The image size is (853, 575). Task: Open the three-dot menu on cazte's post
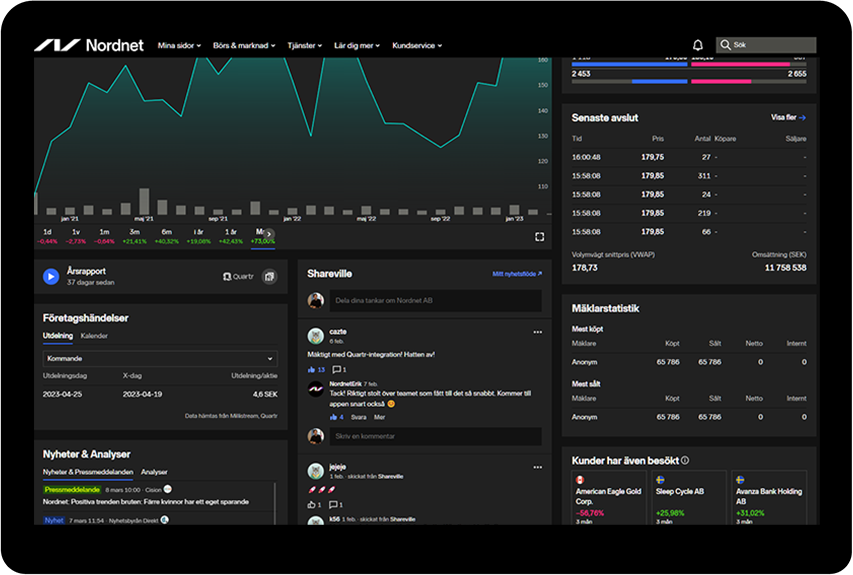click(x=537, y=332)
